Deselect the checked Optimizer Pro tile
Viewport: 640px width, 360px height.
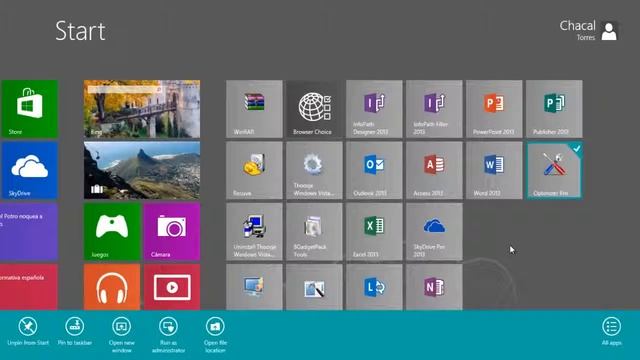554,170
